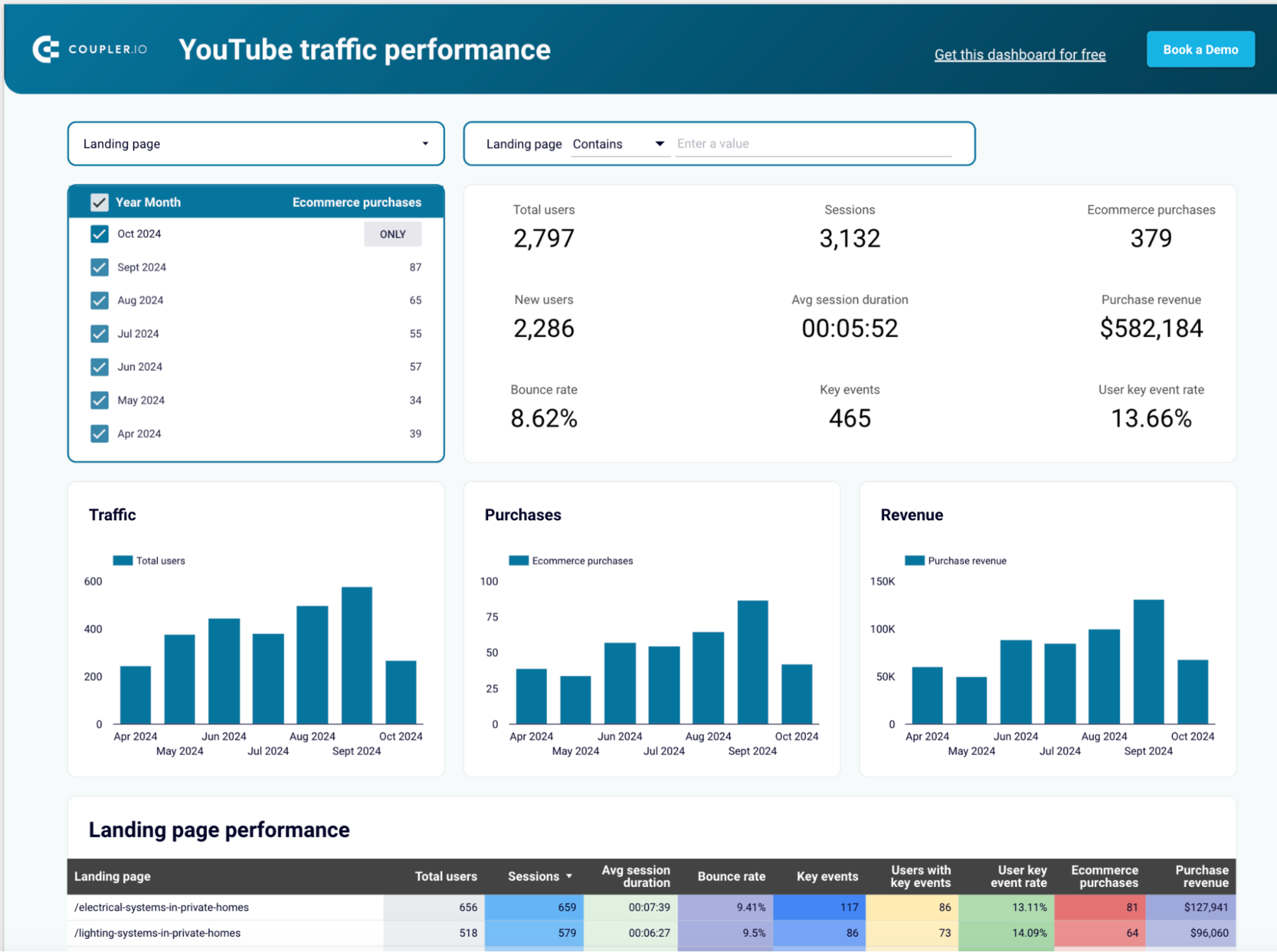Click the Key events value 465
This screenshot has width=1277, height=952.
pyautogui.click(x=850, y=418)
